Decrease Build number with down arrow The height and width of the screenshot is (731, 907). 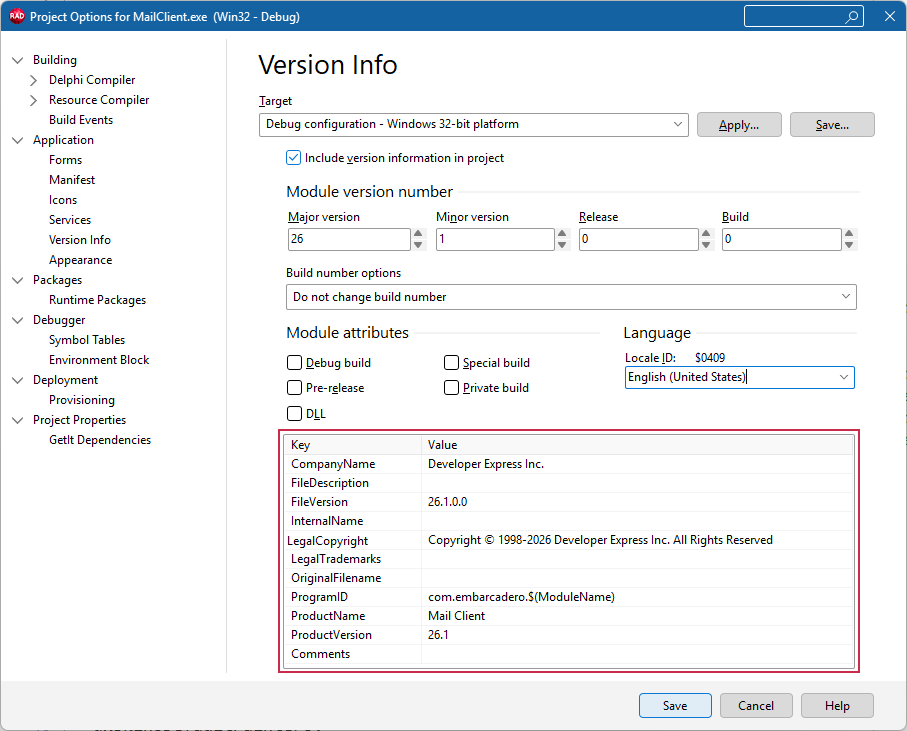point(849,245)
